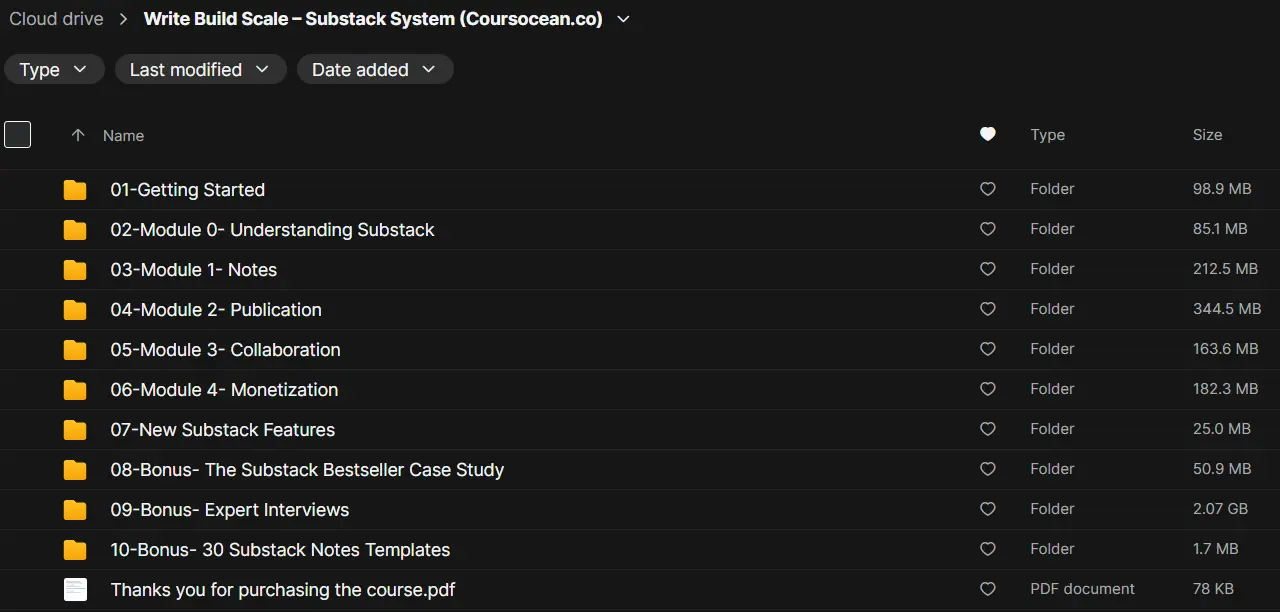Tick the select-all checkbox in header
The image size is (1280, 612).
click(x=18, y=134)
